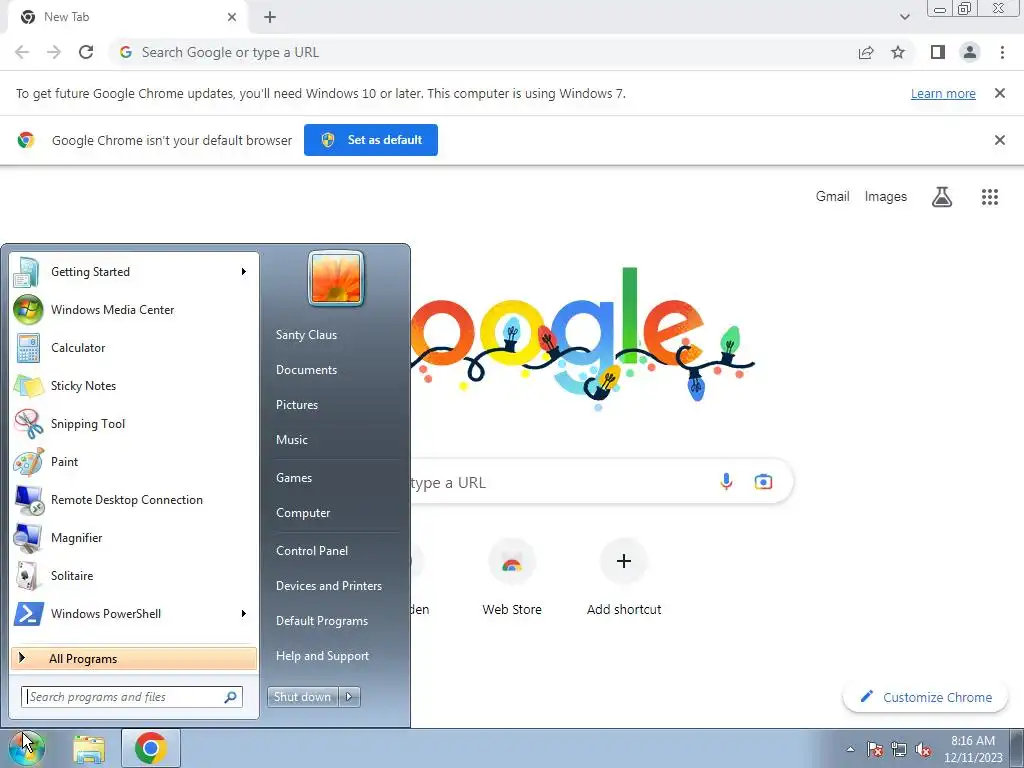This screenshot has height=768, width=1024.
Task: Click the Chrome taskbar button
Action: click(x=151, y=748)
